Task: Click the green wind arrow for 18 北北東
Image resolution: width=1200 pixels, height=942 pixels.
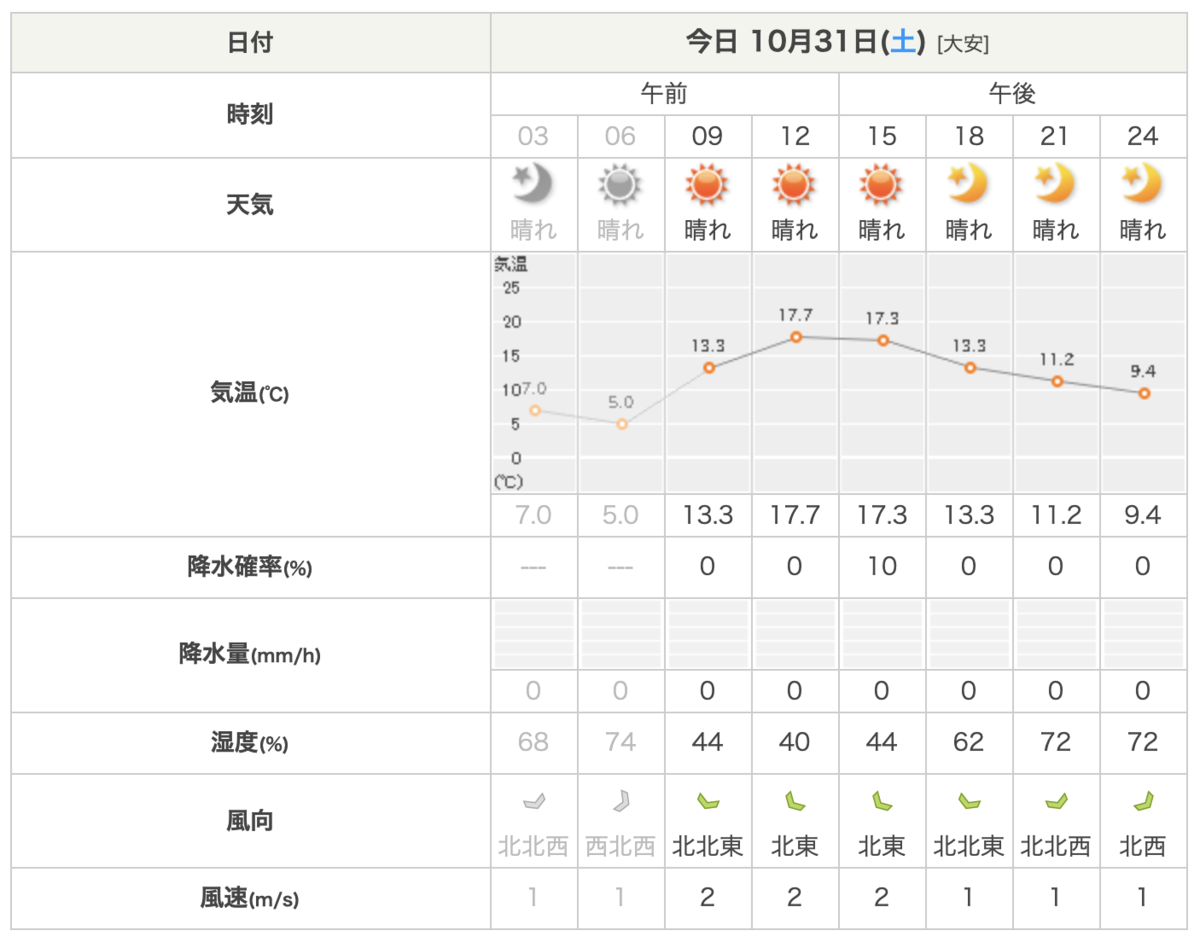Action: (x=968, y=800)
